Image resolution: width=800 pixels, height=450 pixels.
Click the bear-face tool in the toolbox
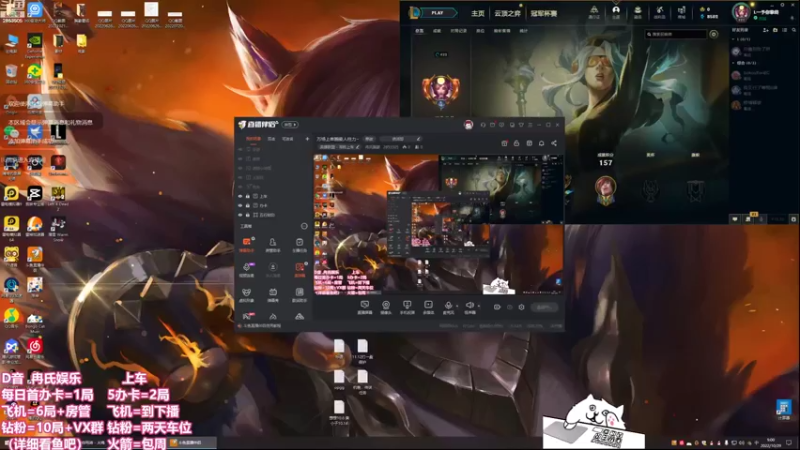246,294
